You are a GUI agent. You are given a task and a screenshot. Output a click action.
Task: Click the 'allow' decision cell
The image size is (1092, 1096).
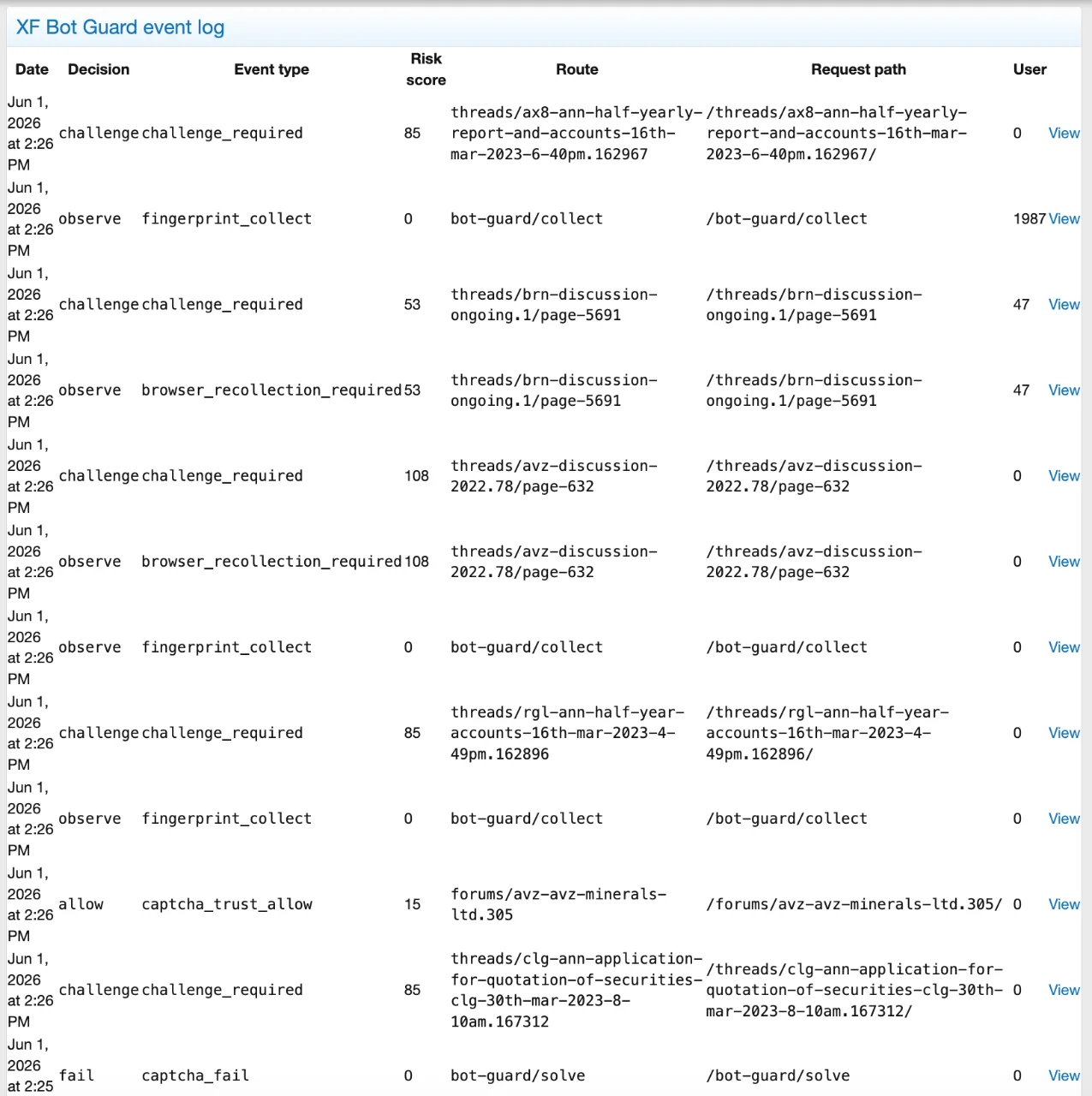click(x=81, y=903)
